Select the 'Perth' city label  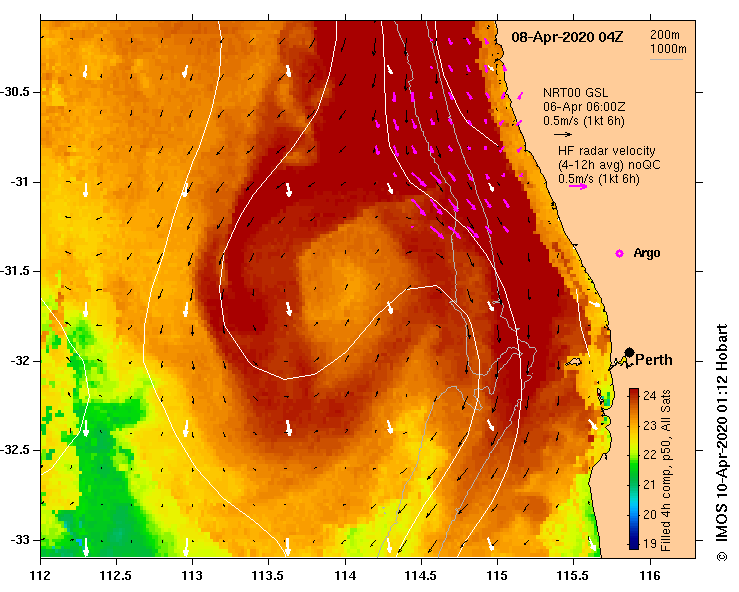(x=654, y=360)
